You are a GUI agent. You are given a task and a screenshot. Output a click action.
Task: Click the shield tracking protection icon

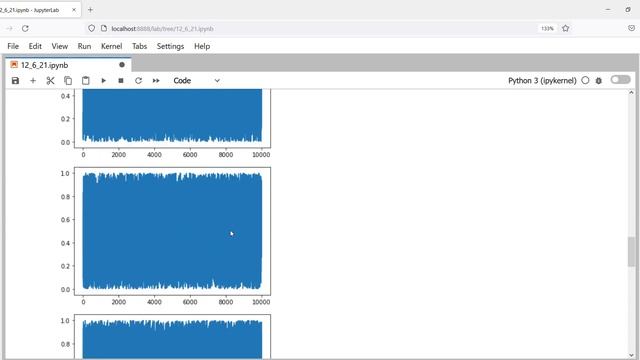pyautogui.click(x=91, y=29)
